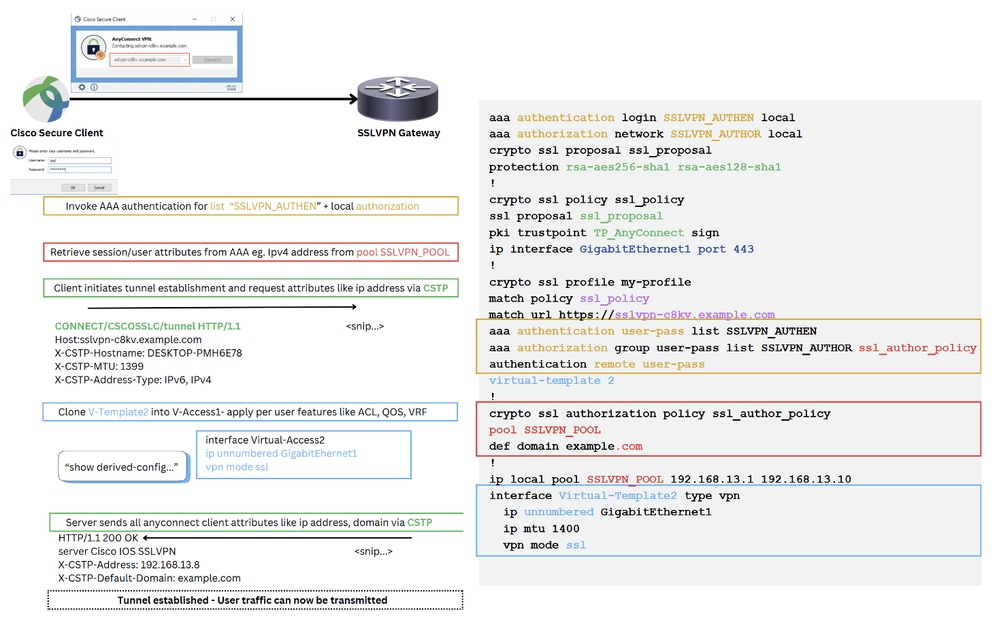Click the "ip local pool SSLVPN_POOL" config line
Image resolution: width=999 pixels, height=625 pixels.
coord(670,479)
